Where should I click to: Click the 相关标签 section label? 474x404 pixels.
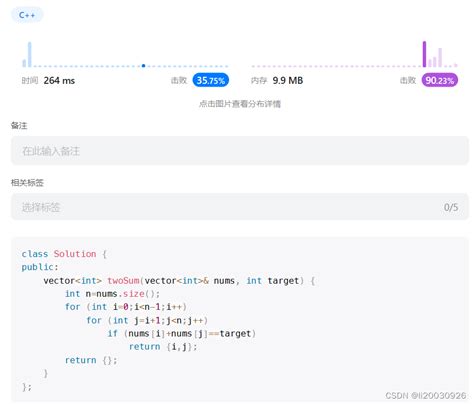[x=27, y=183]
